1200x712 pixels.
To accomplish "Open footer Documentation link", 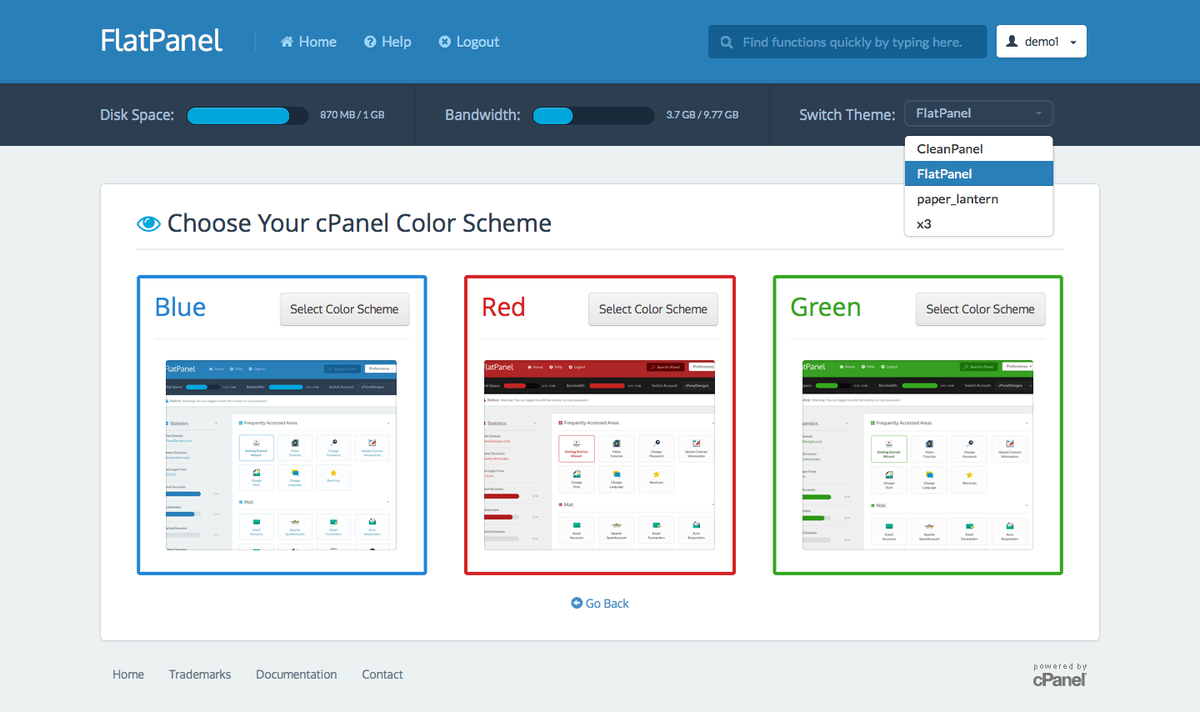I will tap(296, 674).
